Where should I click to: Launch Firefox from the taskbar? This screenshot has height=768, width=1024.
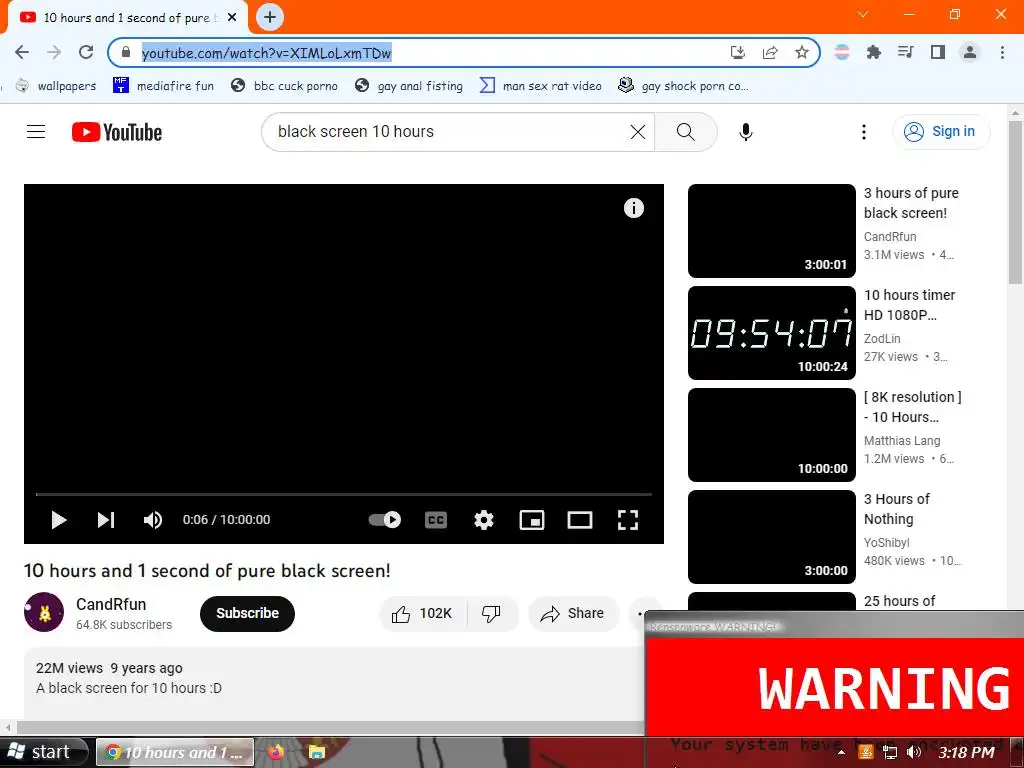pyautogui.click(x=276, y=752)
